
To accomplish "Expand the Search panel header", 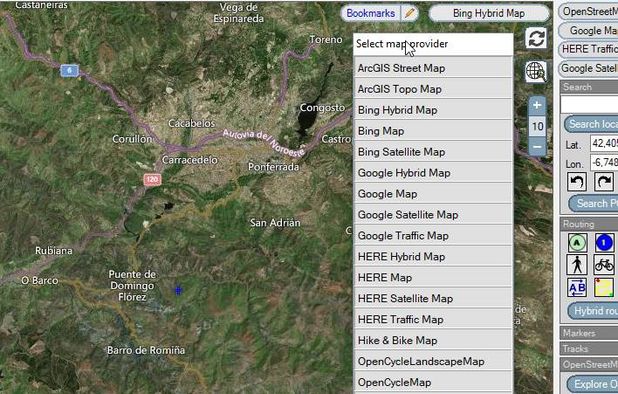I will coord(589,87).
